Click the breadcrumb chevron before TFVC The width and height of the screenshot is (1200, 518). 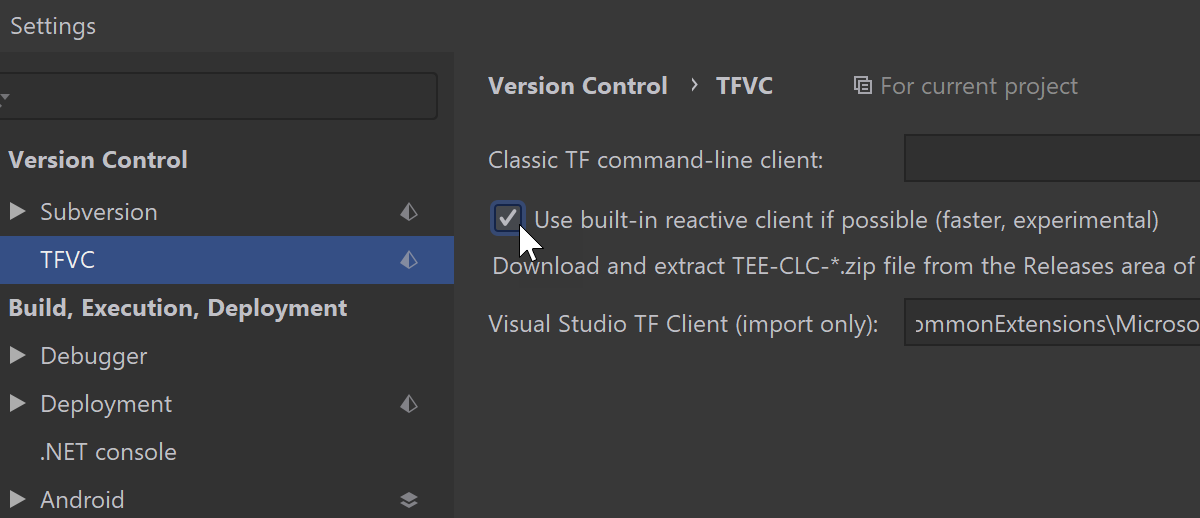[x=694, y=86]
